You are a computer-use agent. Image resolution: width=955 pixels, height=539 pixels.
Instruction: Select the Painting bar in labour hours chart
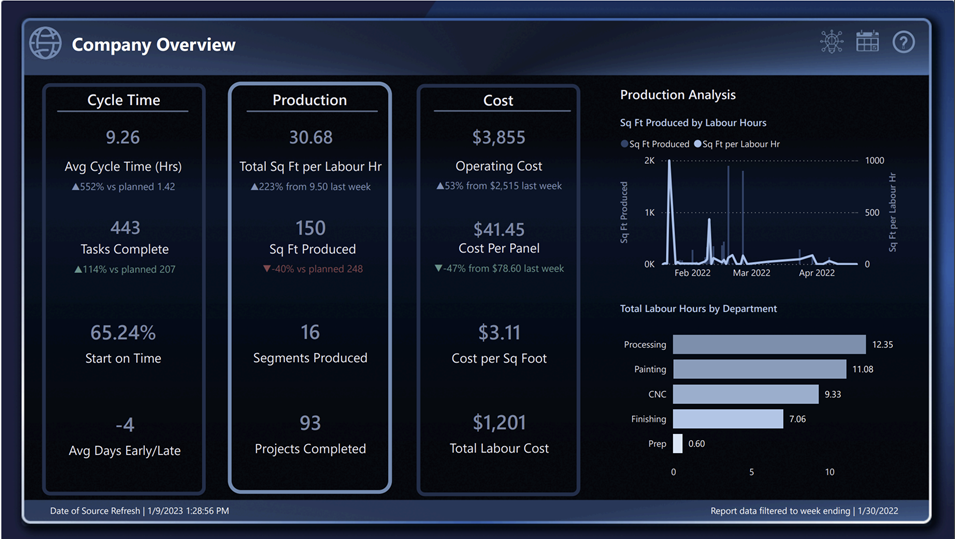coord(759,369)
